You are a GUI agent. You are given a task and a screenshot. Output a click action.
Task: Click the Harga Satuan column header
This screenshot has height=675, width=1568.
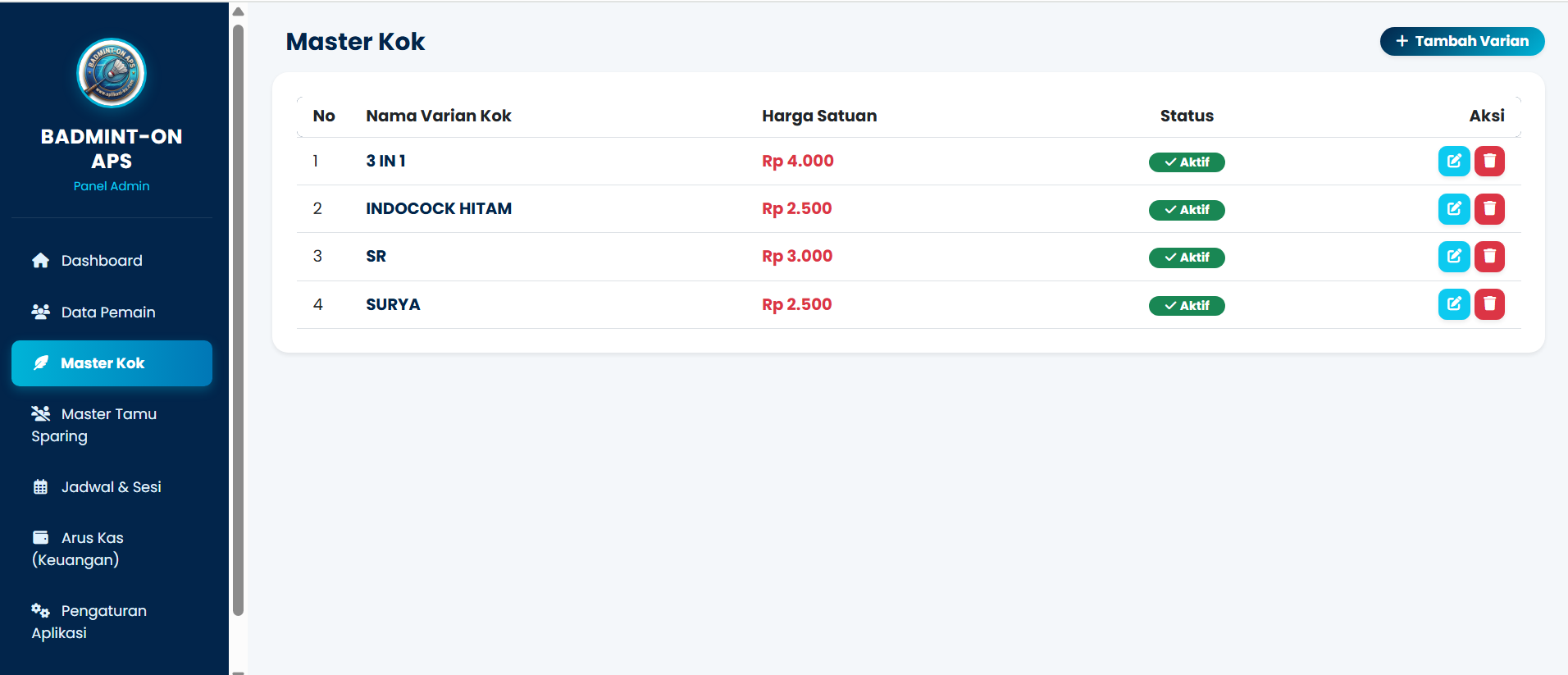tap(819, 116)
